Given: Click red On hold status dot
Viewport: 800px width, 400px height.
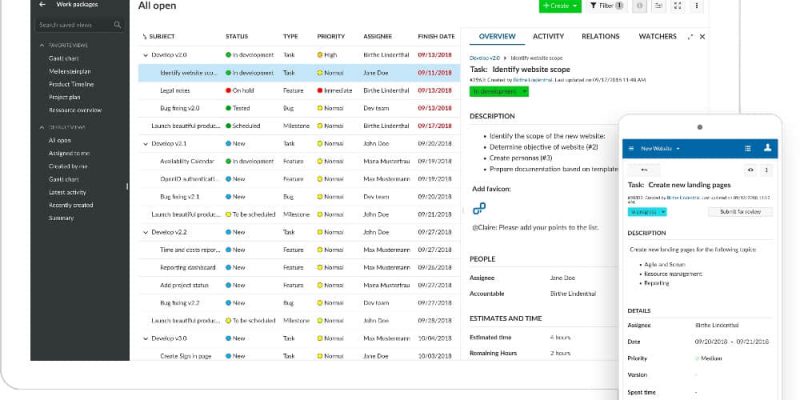Looking at the screenshot, I should coord(228,90).
